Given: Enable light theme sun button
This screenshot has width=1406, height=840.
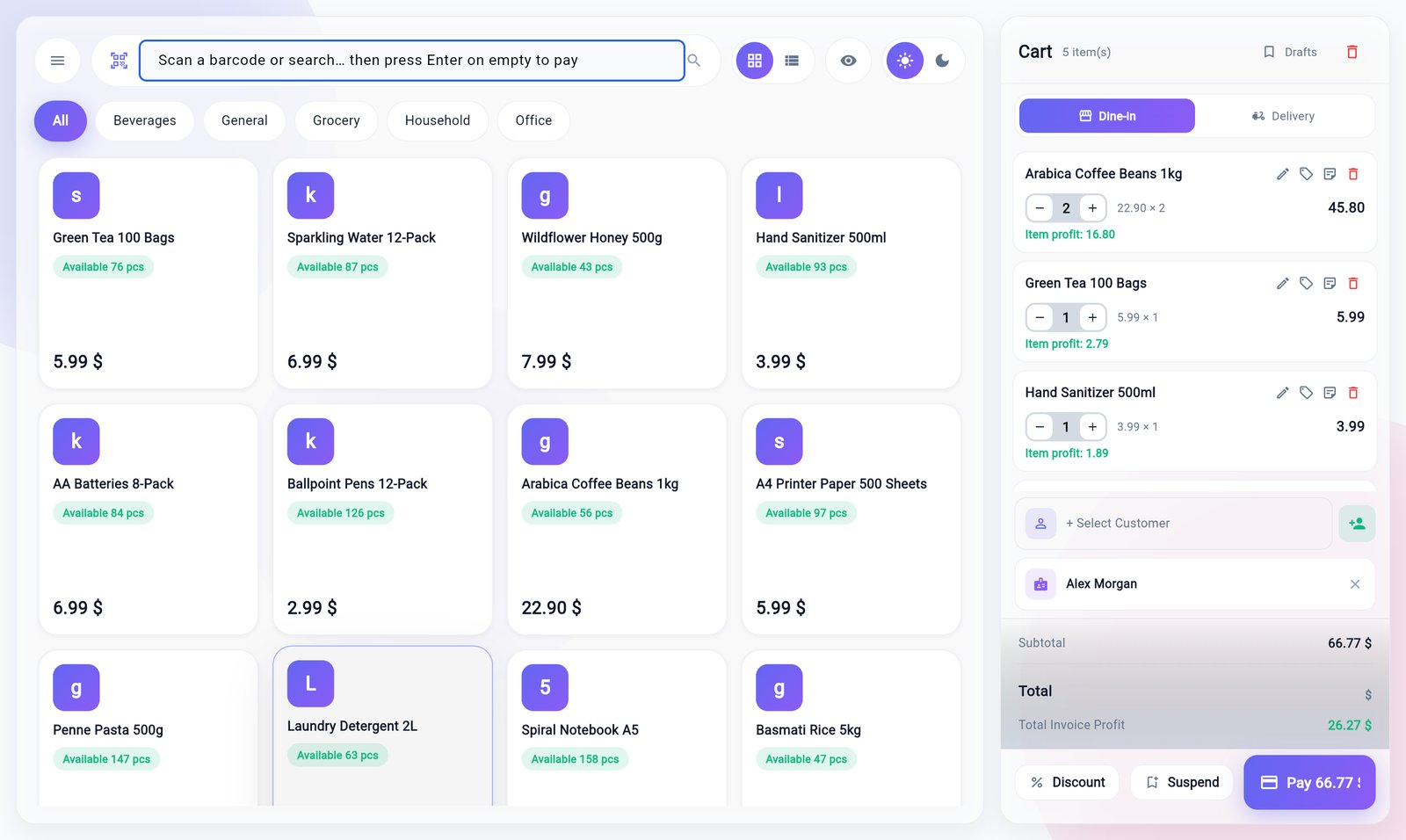Looking at the screenshot, I should pyautogui.click(x=905, y=61).
